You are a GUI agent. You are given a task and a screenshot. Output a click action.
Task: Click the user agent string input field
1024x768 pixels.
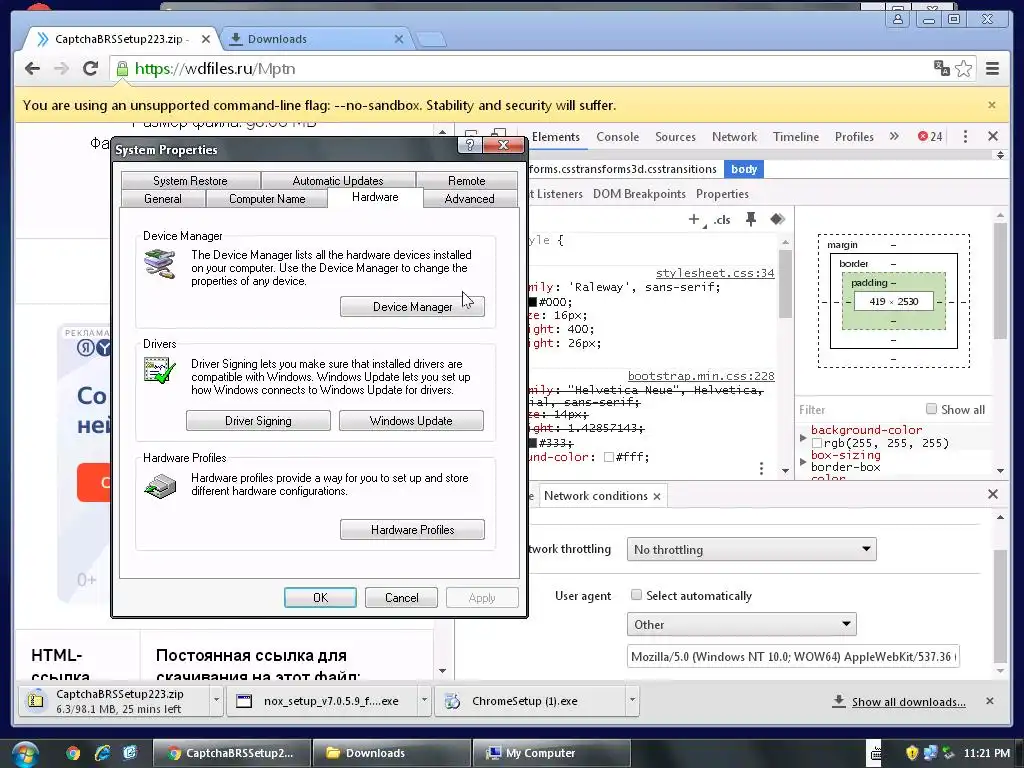(x=793, y=656)
